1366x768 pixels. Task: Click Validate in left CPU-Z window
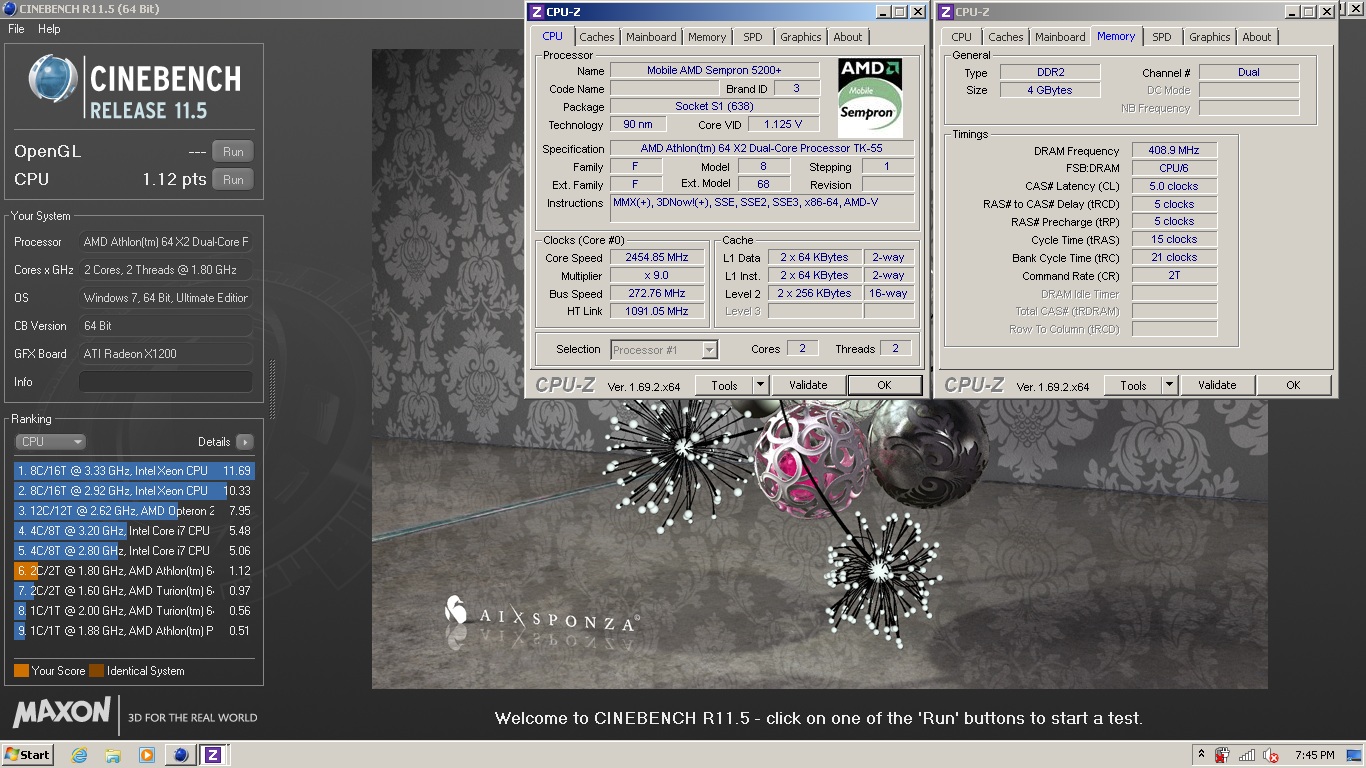tap(808, 385)
